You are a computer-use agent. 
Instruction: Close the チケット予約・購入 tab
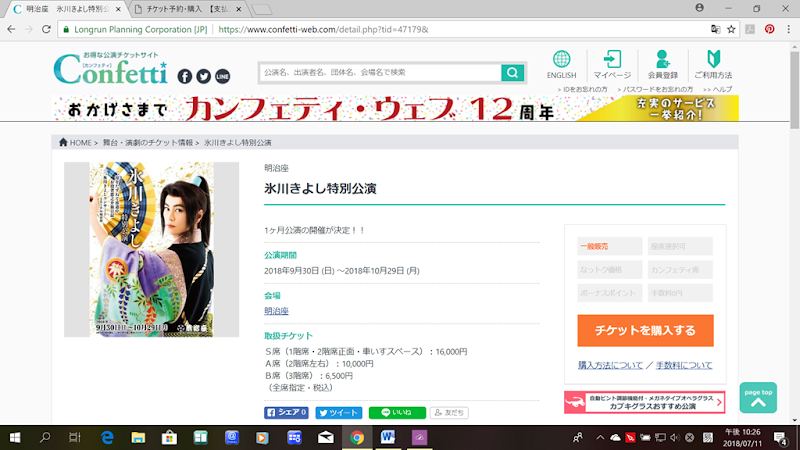click(238, 9)
